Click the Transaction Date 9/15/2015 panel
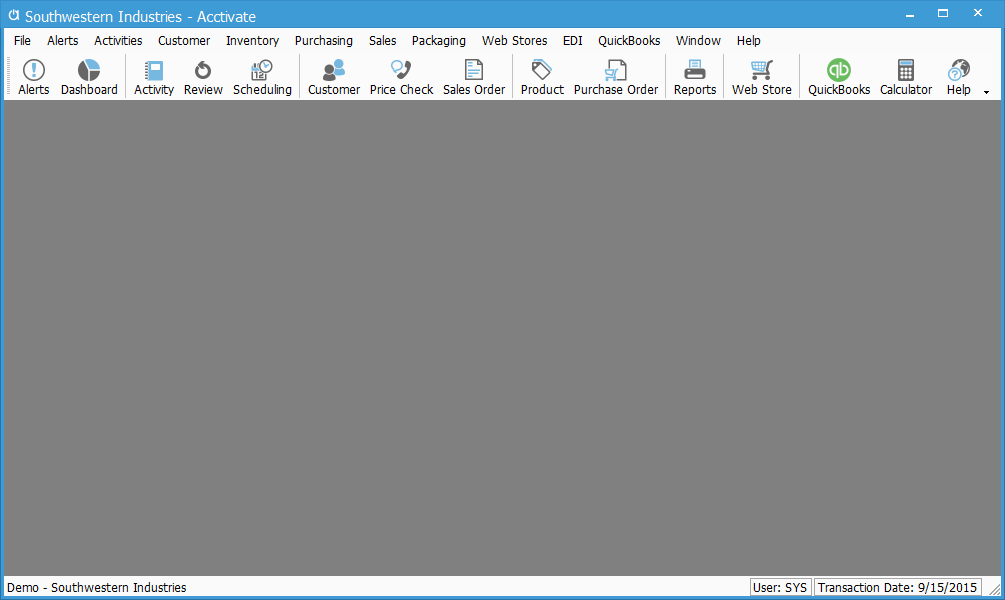Screen dimensions: 1005x600 point(897,587)
